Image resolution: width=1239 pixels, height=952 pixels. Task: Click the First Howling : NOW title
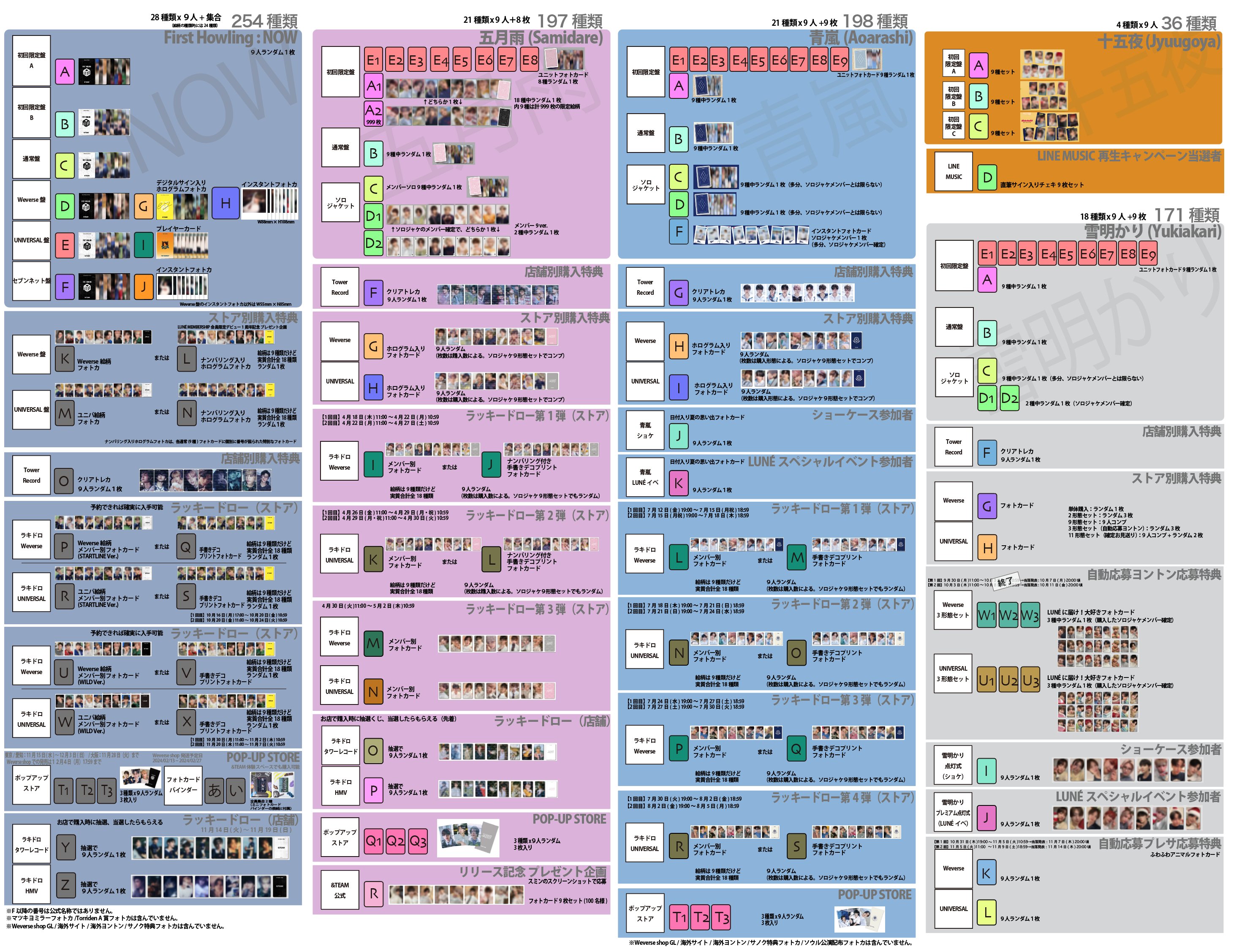[230, 38]
